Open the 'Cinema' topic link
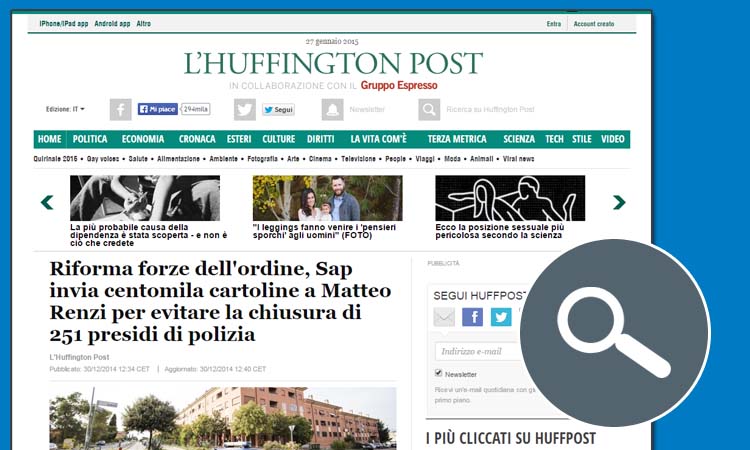 pos(320,159)
